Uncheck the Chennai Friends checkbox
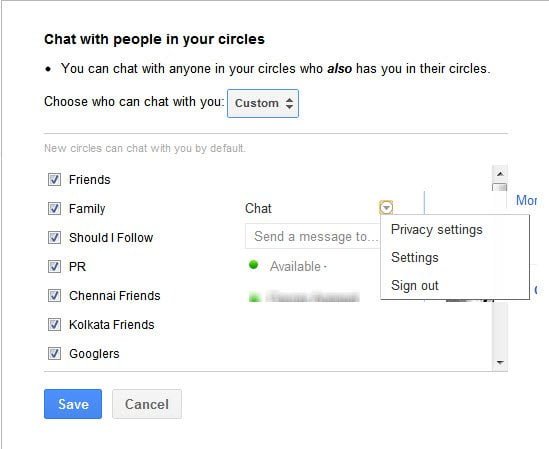 [x=54, y=296]
